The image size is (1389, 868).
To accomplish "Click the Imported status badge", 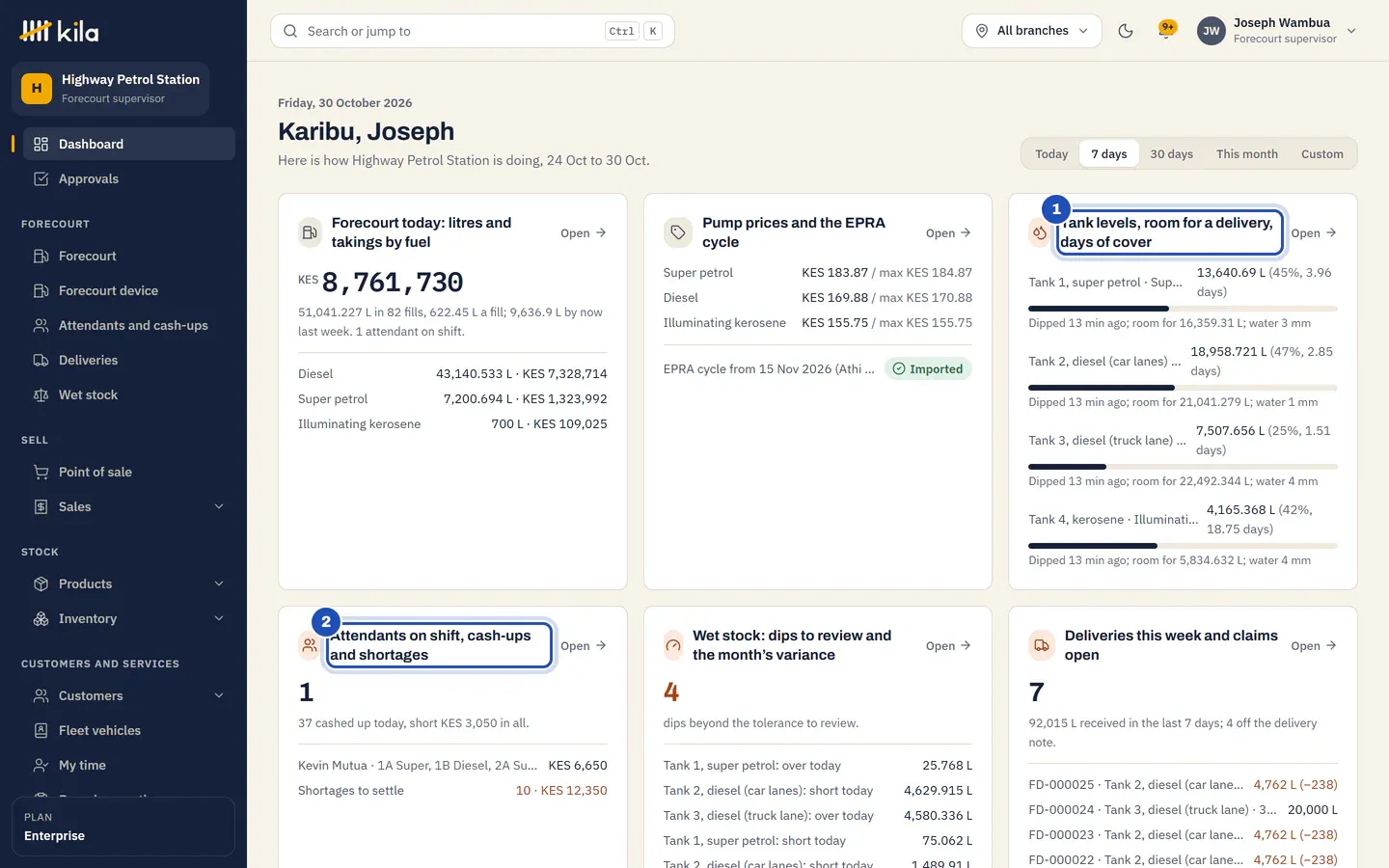I will click(928, 368).
